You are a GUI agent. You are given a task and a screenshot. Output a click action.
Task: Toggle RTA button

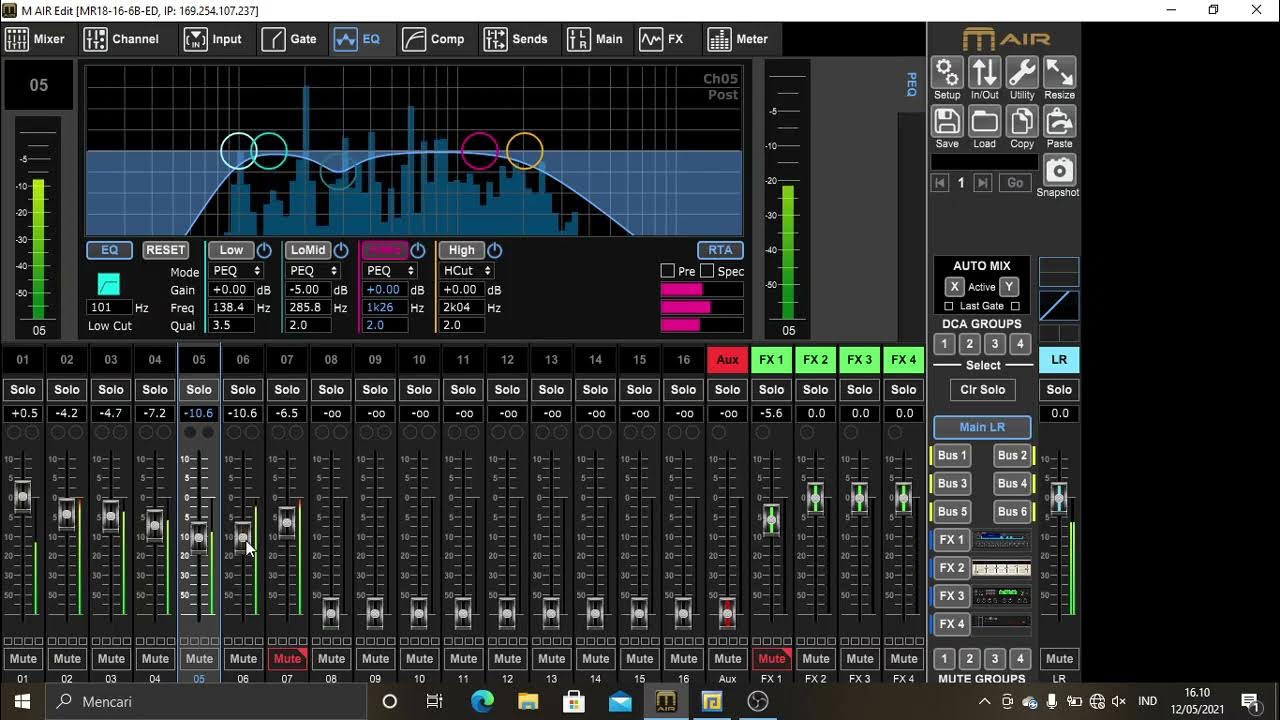[x=720, y=250]
